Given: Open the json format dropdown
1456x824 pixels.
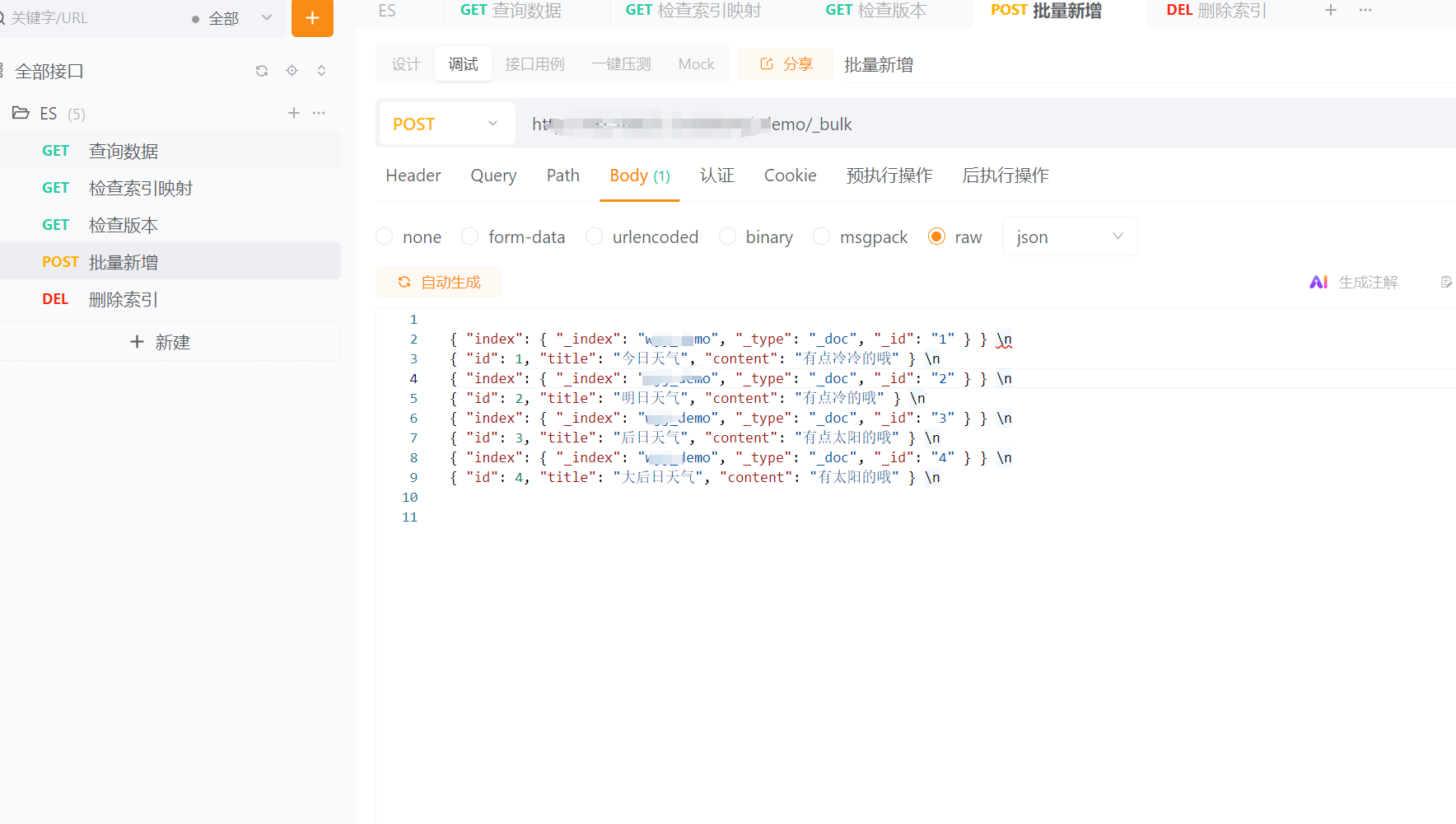Looking at the screenshot, I should coord(1070,236).
